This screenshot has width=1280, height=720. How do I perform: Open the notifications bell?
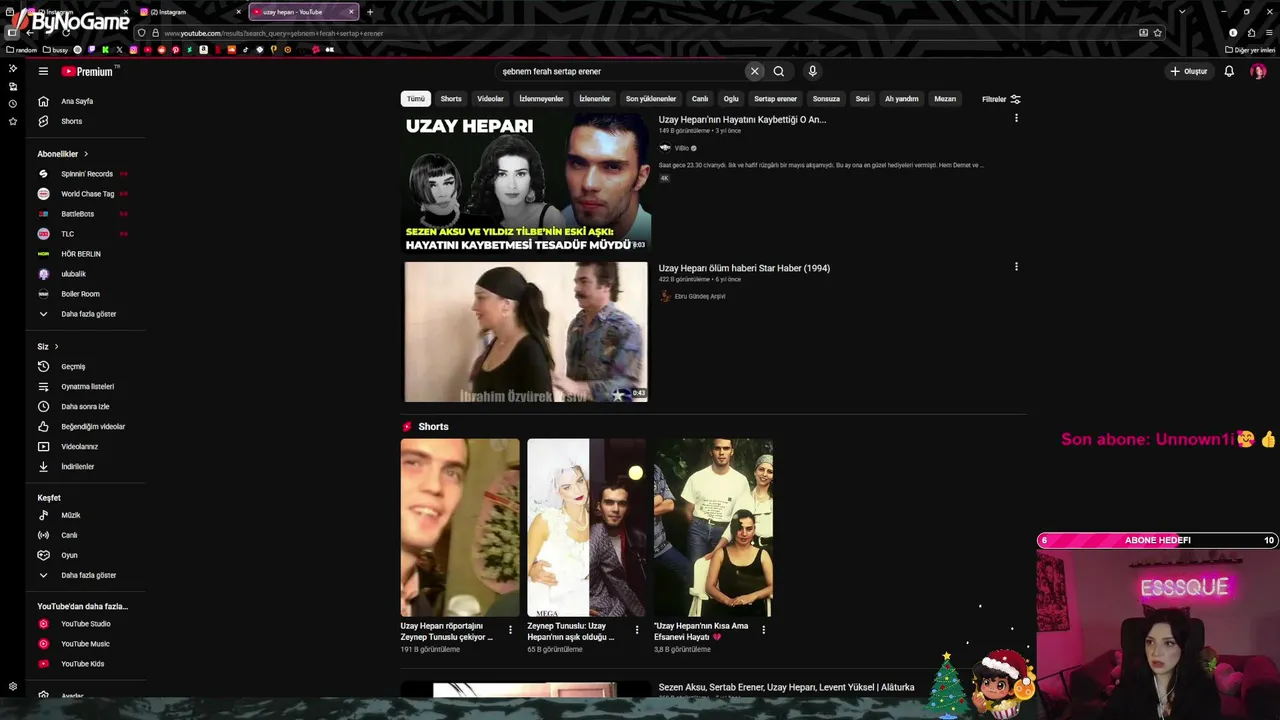(x=1229, y=71)
